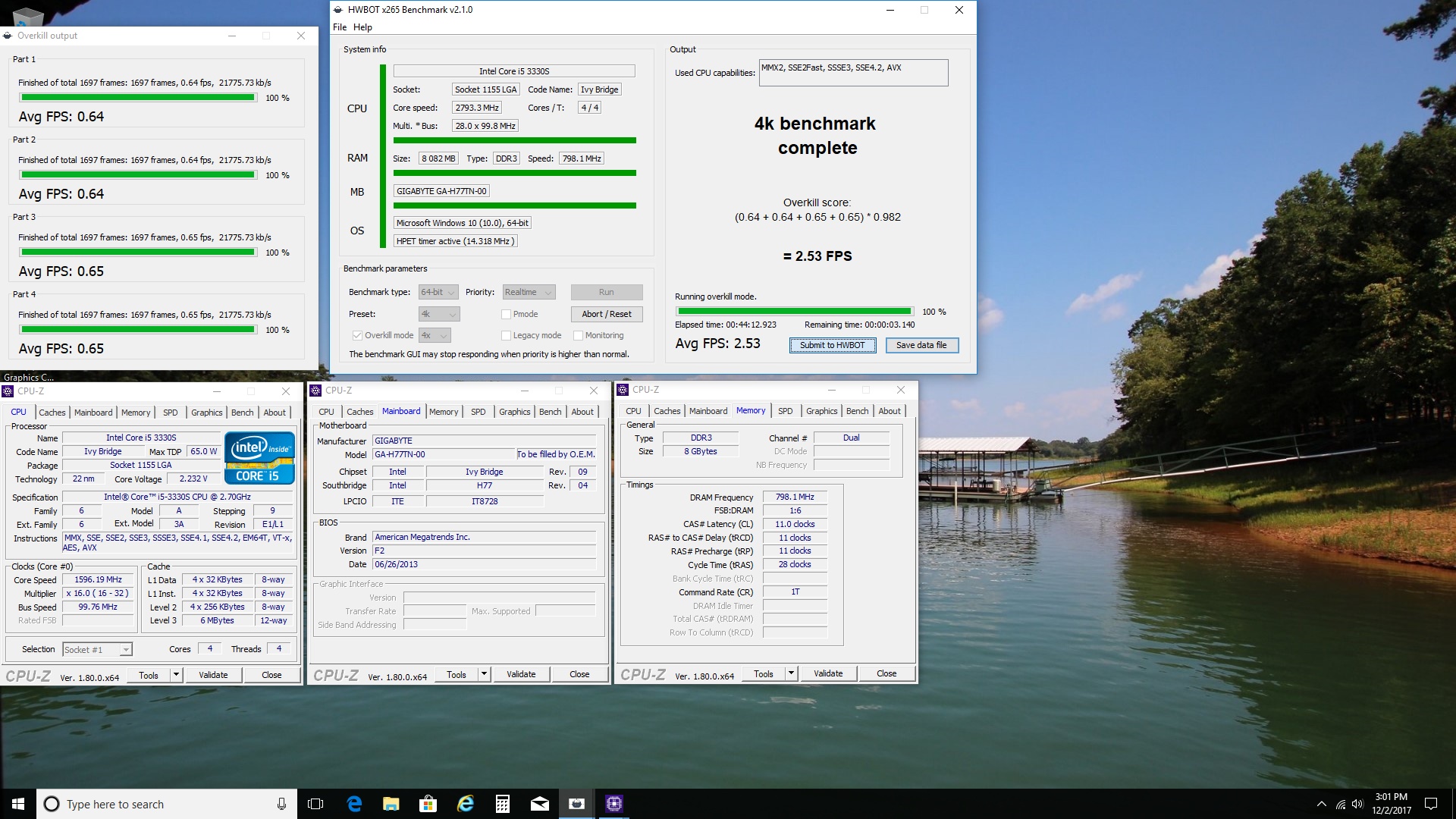Click the taskbar search box
This screenshot has height=819, width=1456.
point(167,804)
